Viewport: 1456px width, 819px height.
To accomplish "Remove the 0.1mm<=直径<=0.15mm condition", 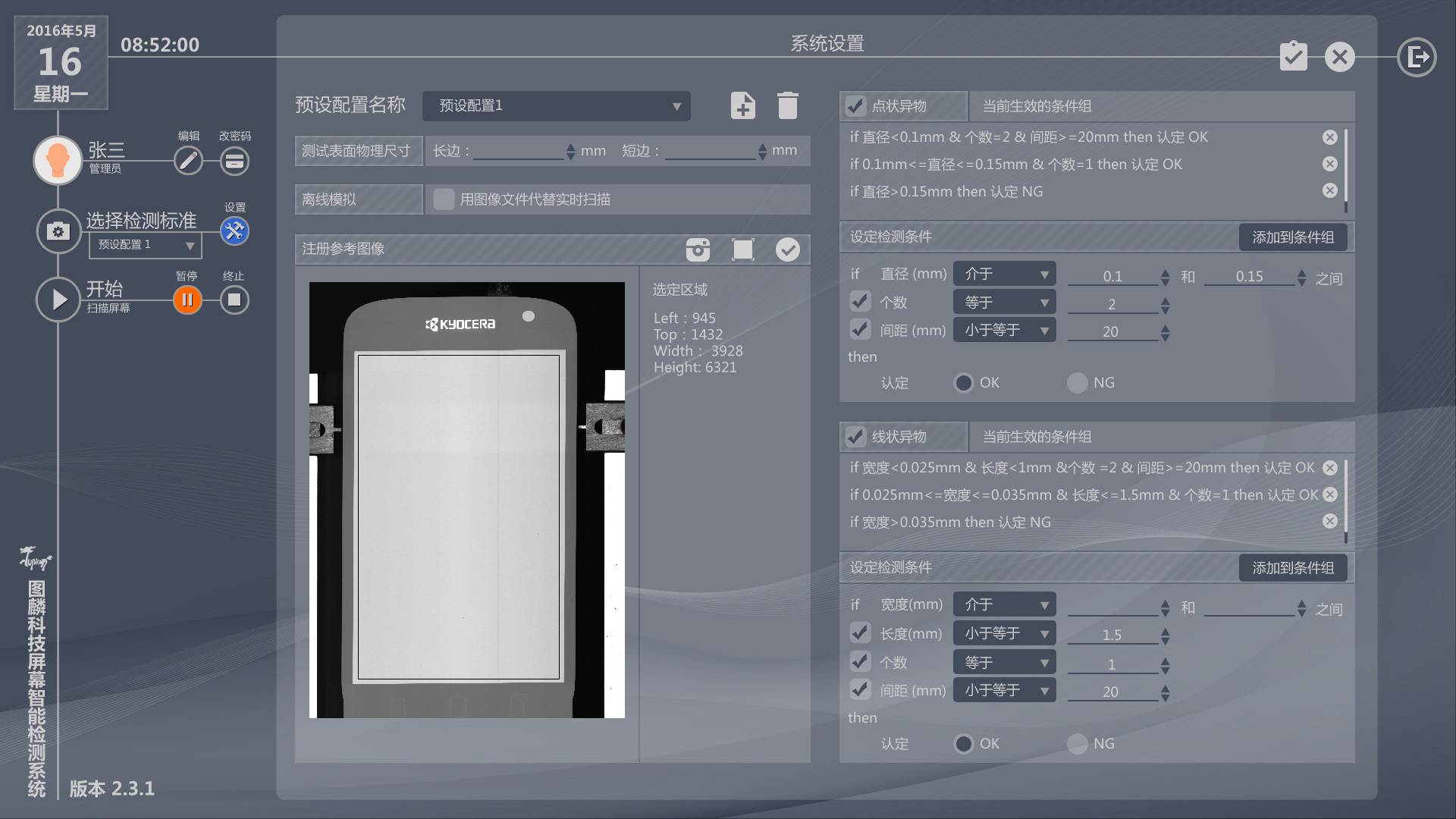I will [1330, 164].
